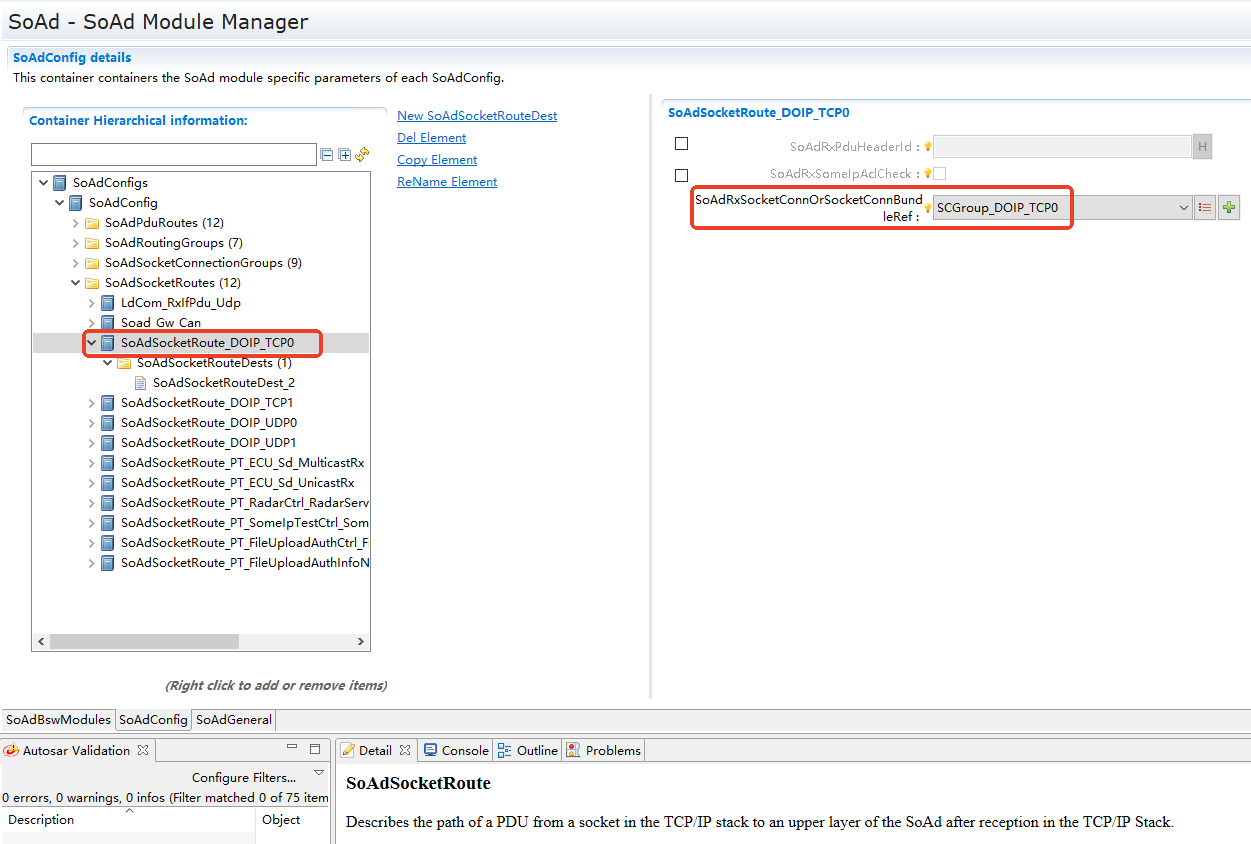
Task: Click the green plus add reference icon
Action: (1229, 208)
